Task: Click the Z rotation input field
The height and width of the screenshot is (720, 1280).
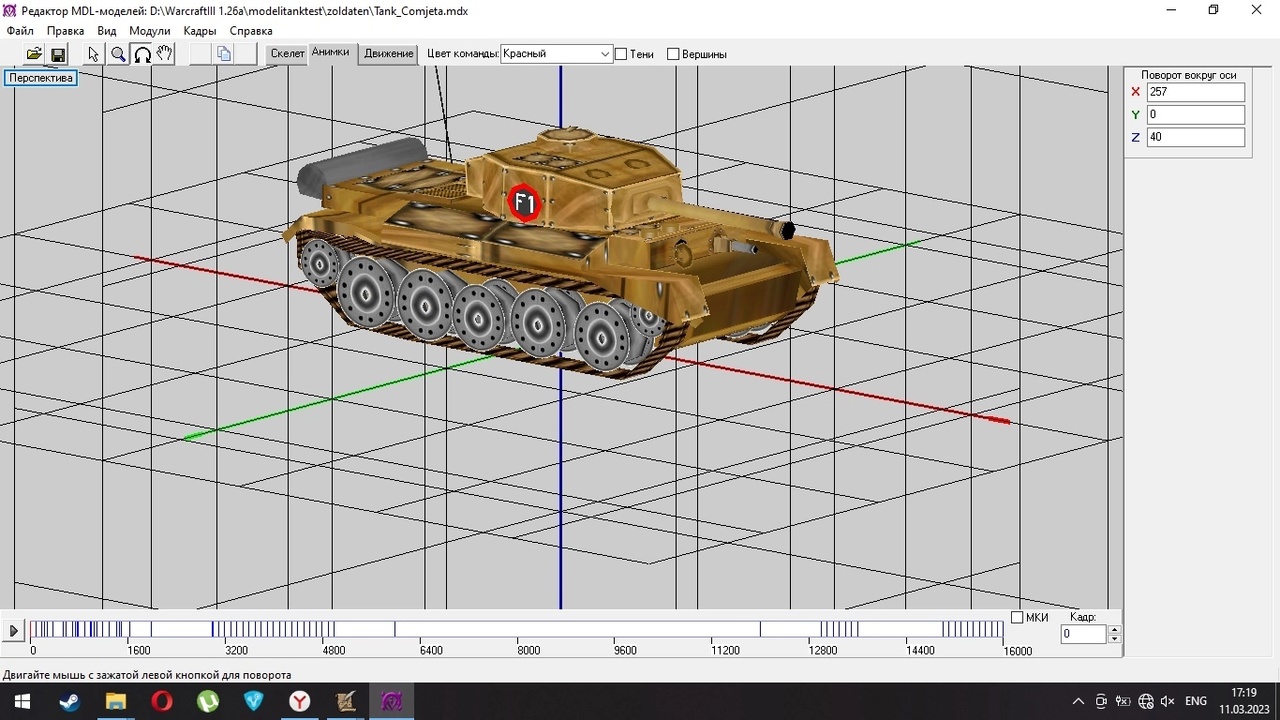Action: pyautogui.click(x=1196, y=137)
